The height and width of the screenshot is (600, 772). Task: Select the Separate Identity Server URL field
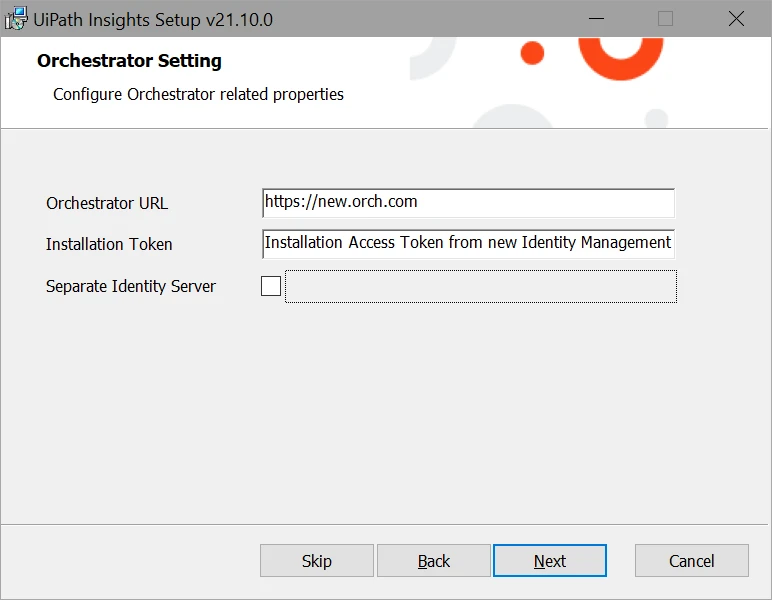[x=481, y=286]
